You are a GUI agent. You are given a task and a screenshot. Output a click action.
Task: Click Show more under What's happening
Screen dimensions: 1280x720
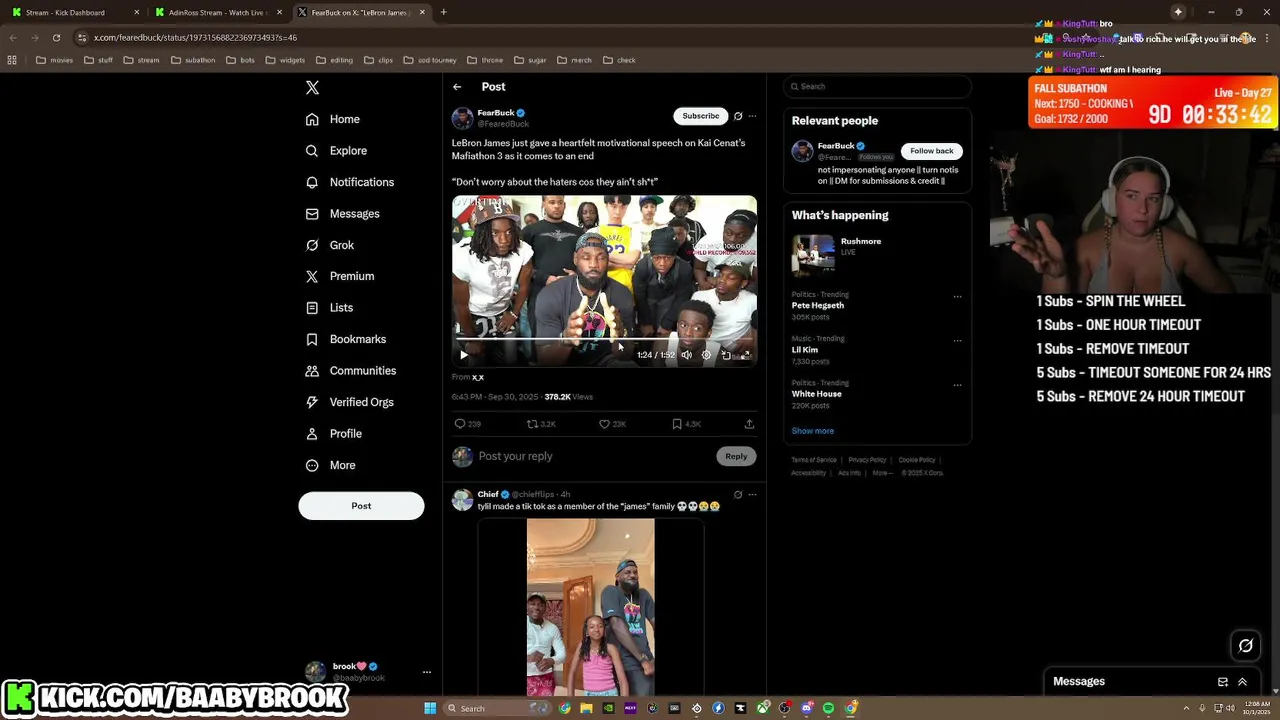[813, 431]
